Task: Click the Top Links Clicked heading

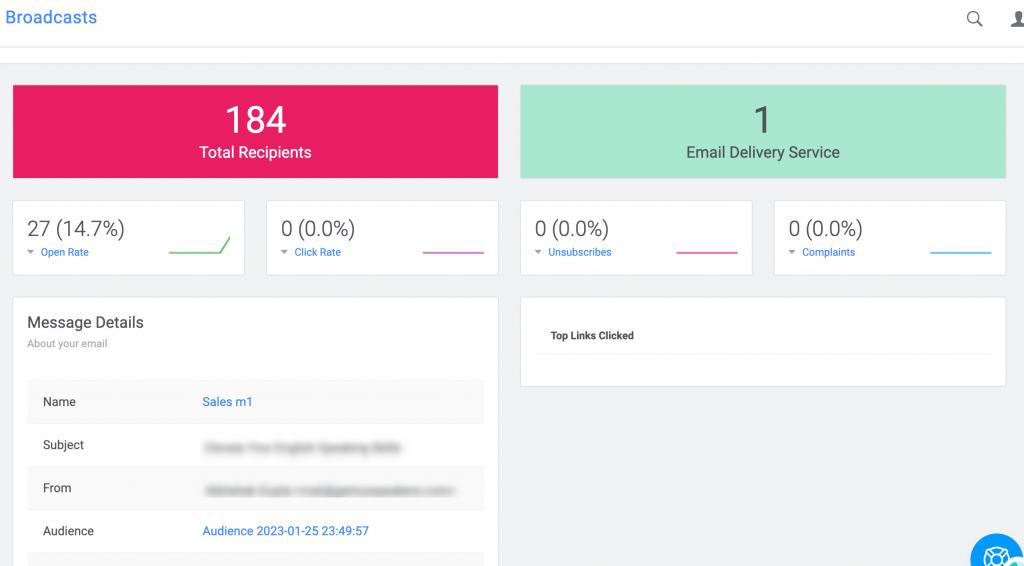Action: [x=592, y=336]
